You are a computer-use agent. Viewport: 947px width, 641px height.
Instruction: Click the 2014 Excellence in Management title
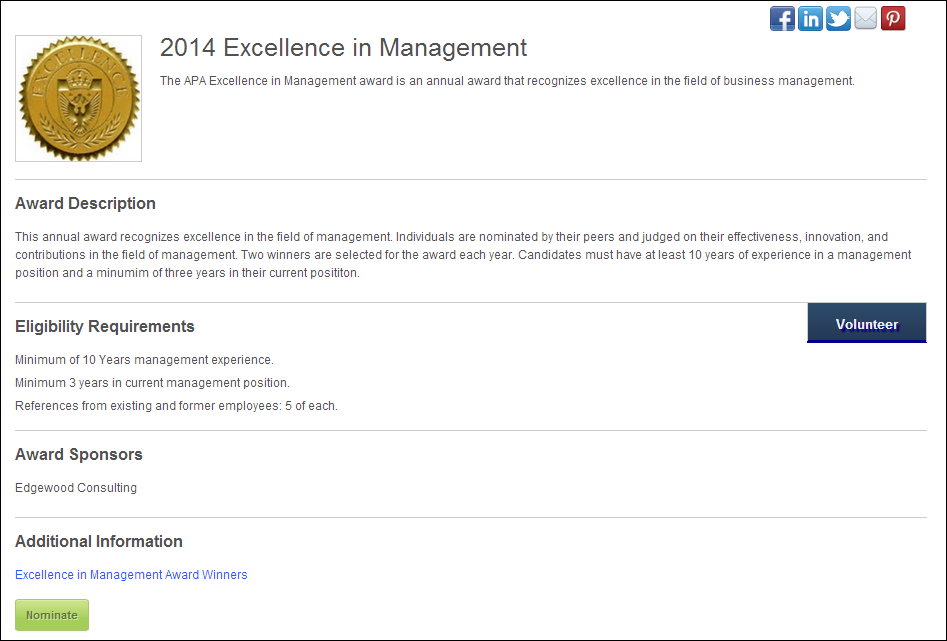tap(343, 48)
